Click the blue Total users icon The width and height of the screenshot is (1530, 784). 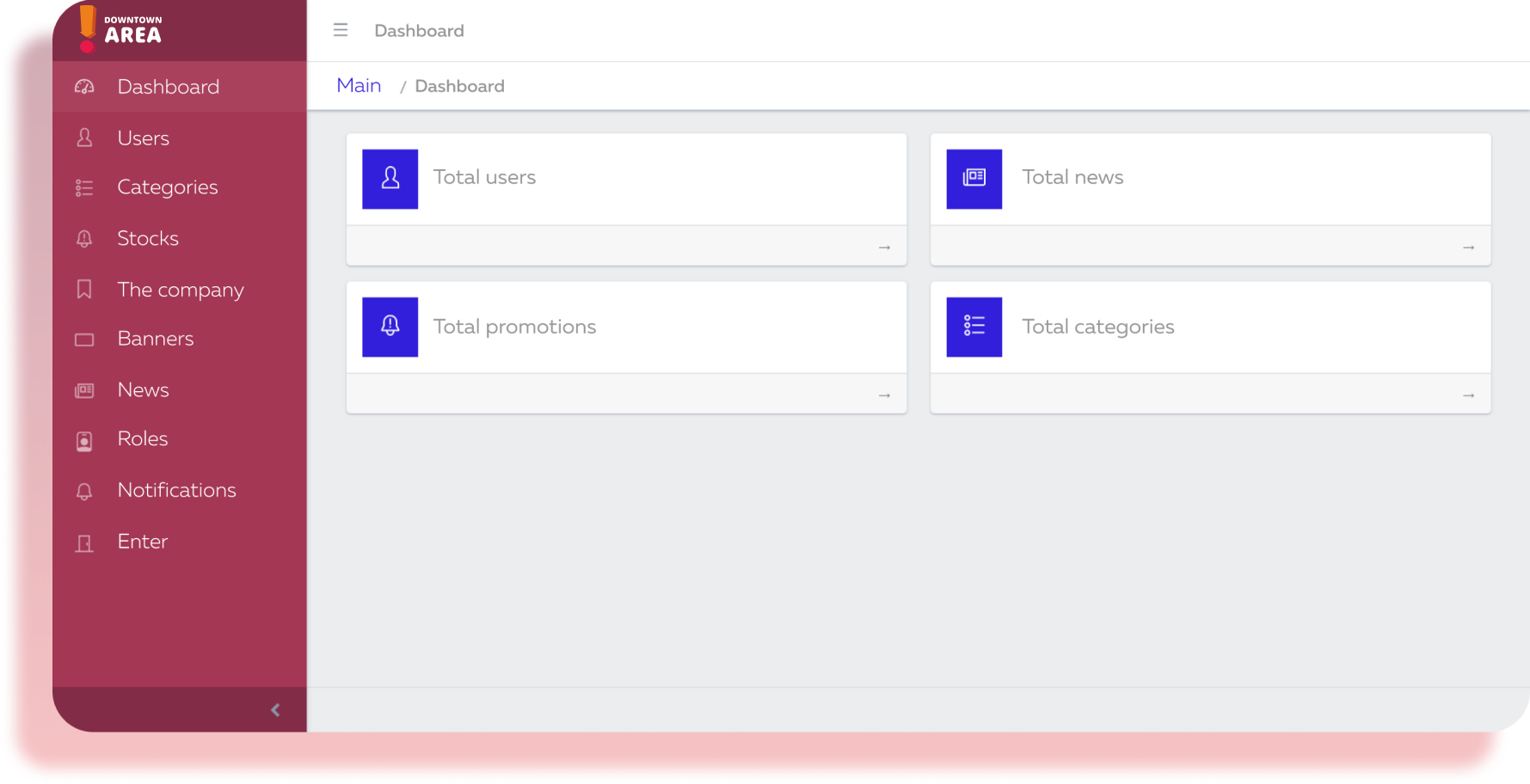390,179
